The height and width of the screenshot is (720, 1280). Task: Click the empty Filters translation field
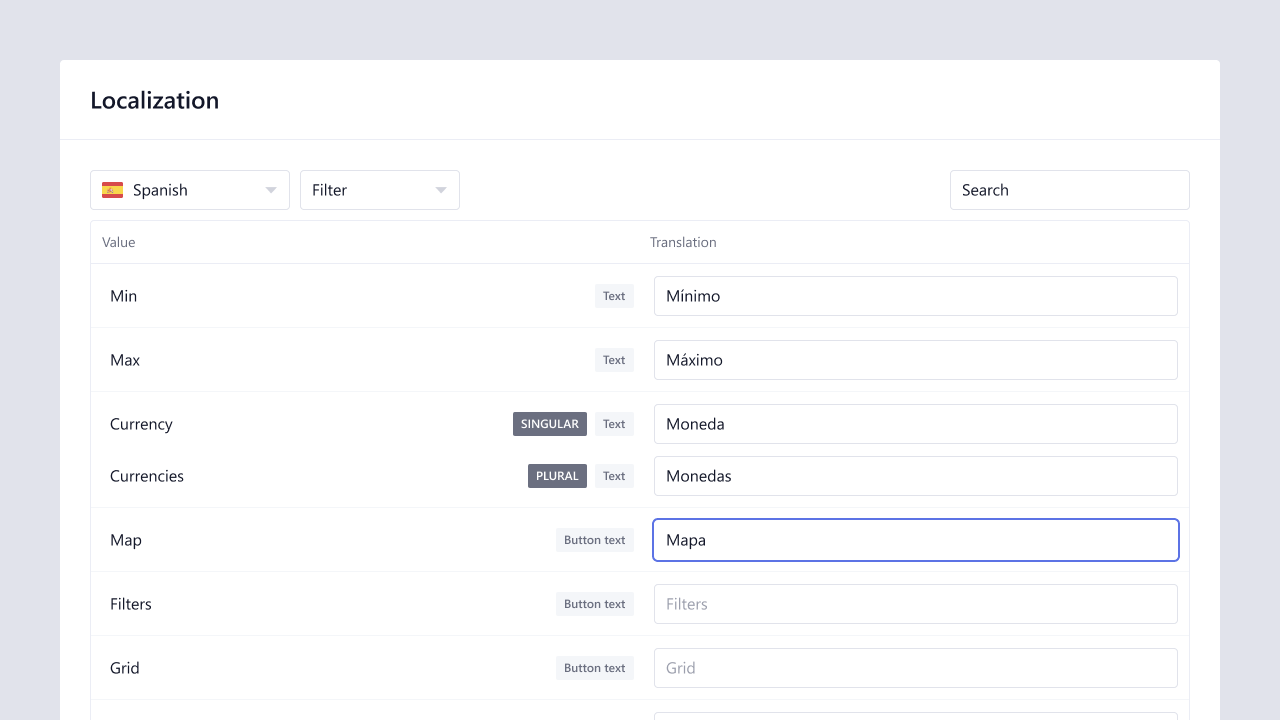click(x=915, y=604)
